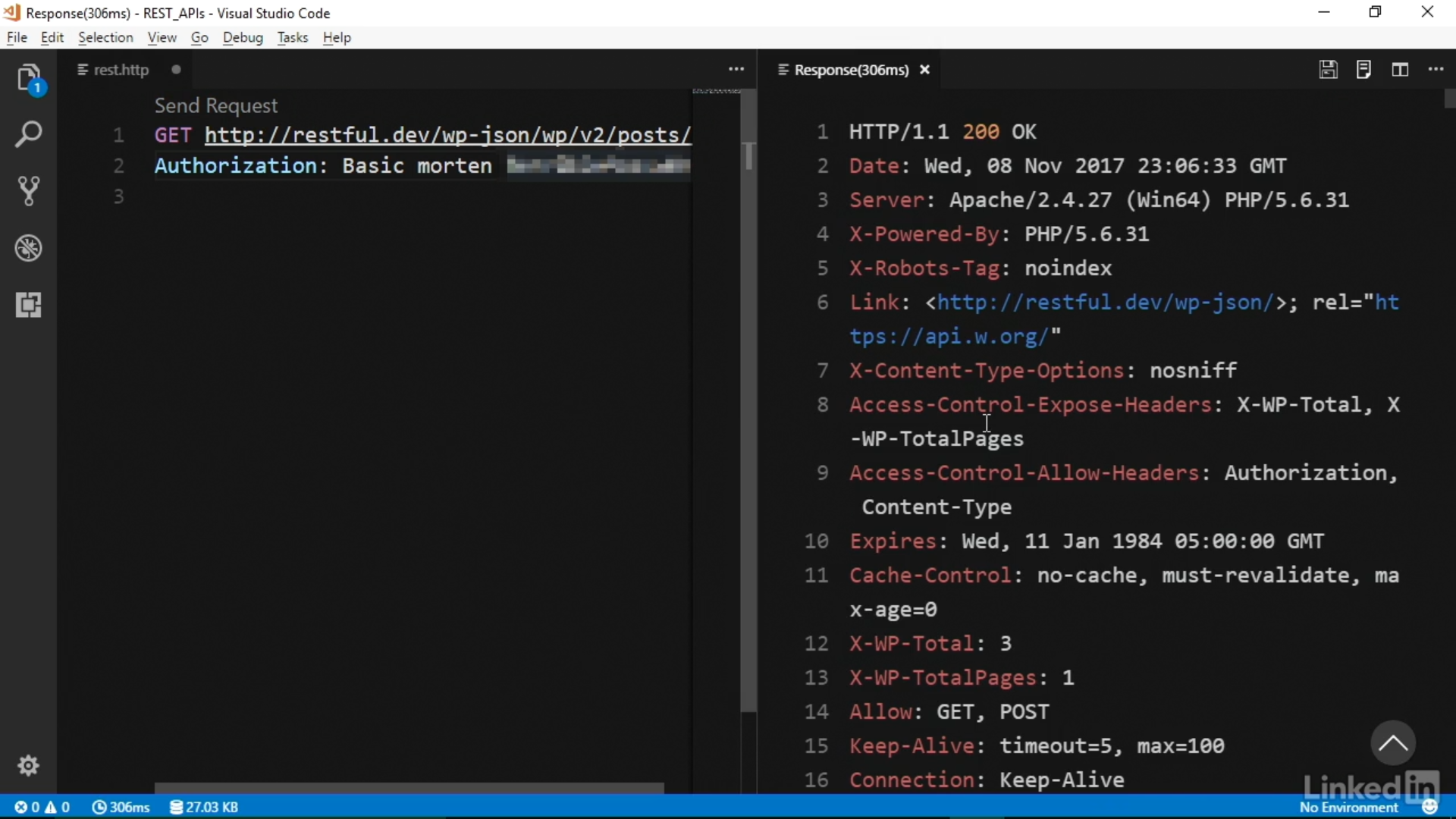Click the Keep-Alive: timeout=5 line
This screenshot has height=819, width=1456.
(1037, 746)
